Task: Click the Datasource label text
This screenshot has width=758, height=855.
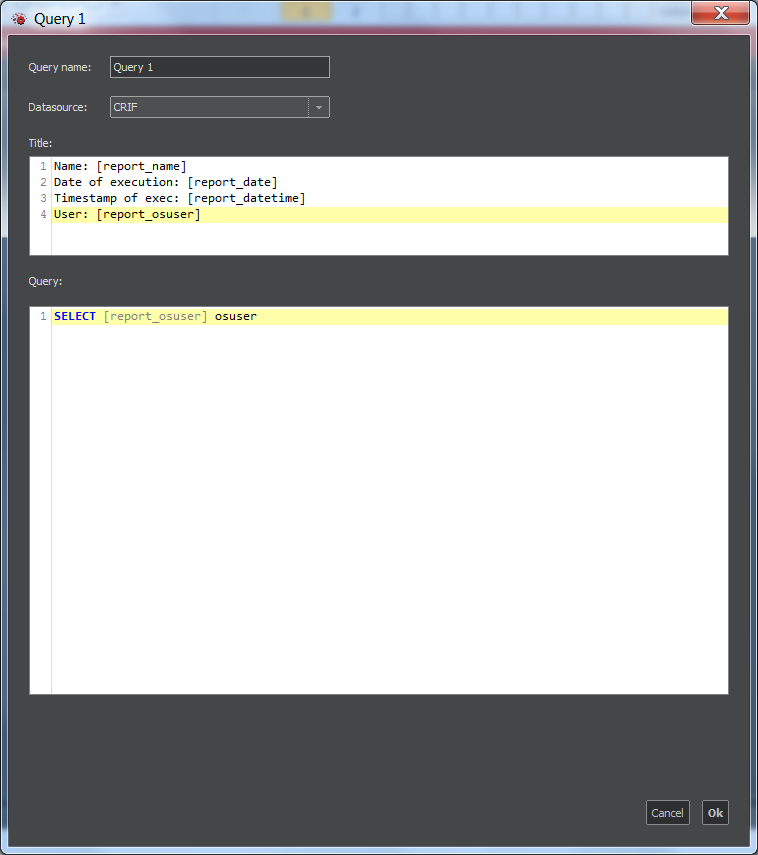Action: click(58, 107)
